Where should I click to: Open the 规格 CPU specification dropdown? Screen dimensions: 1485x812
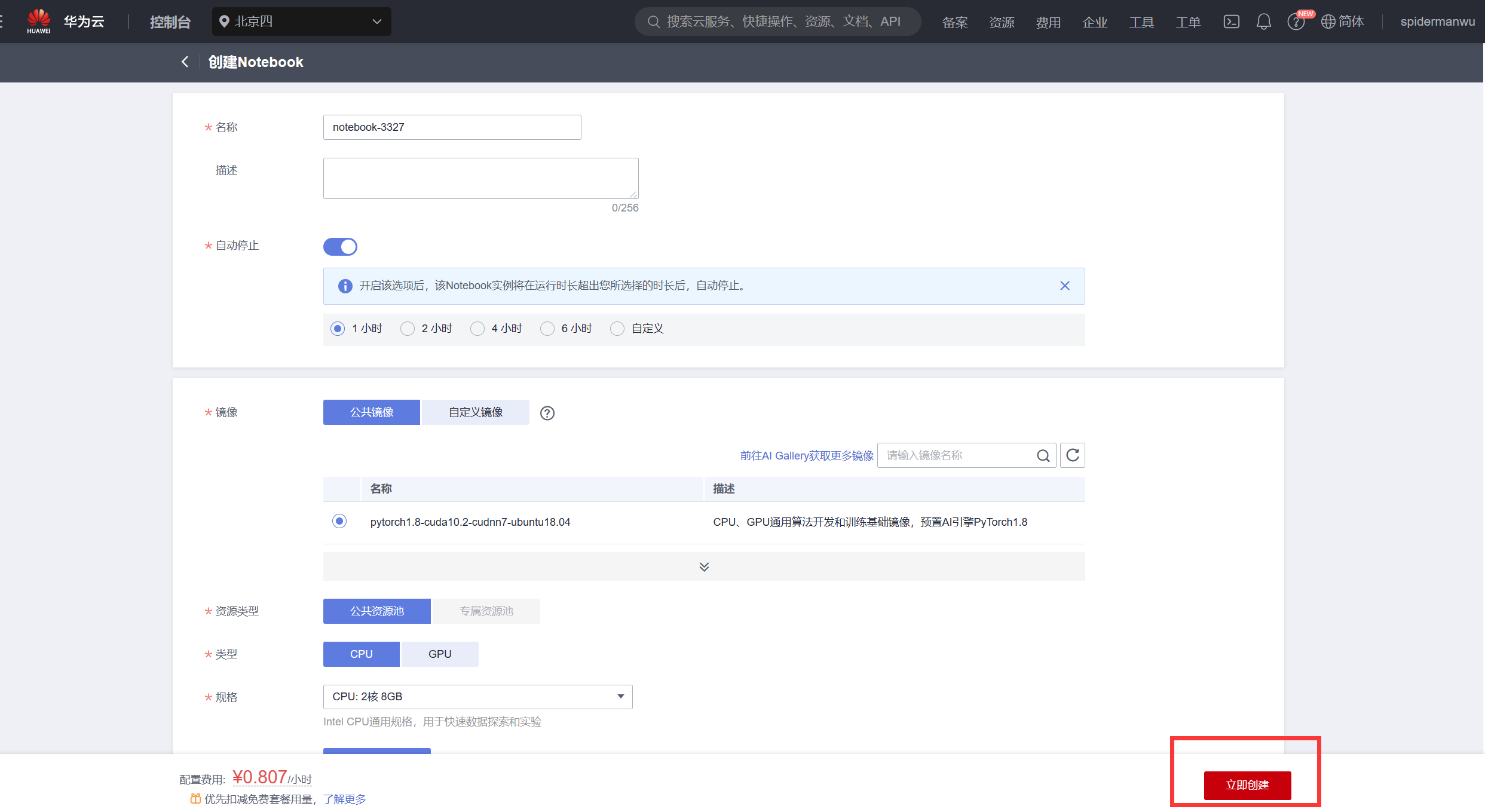tap(477, 697)
